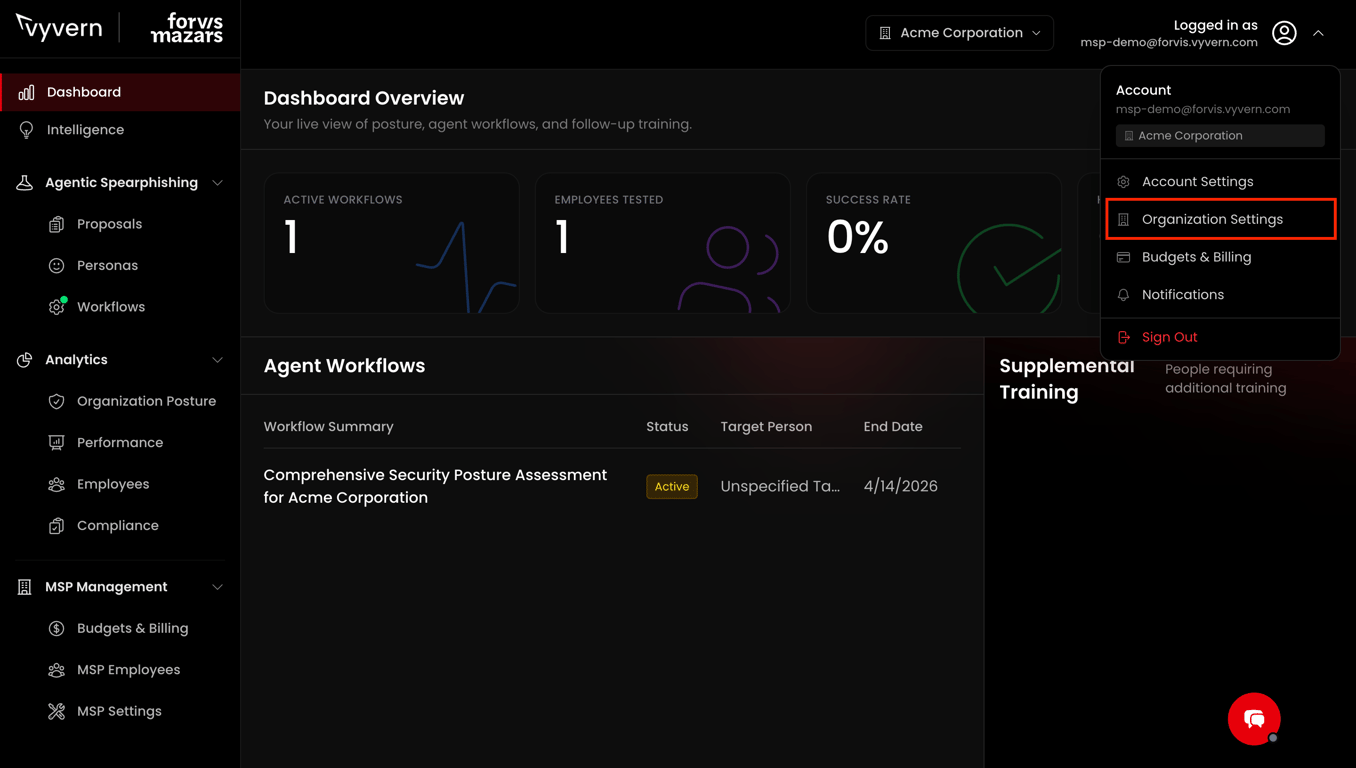Collapse the Analytics section chevron
Viewport: 1356px width, 768px height.
(x=218, y=360)
